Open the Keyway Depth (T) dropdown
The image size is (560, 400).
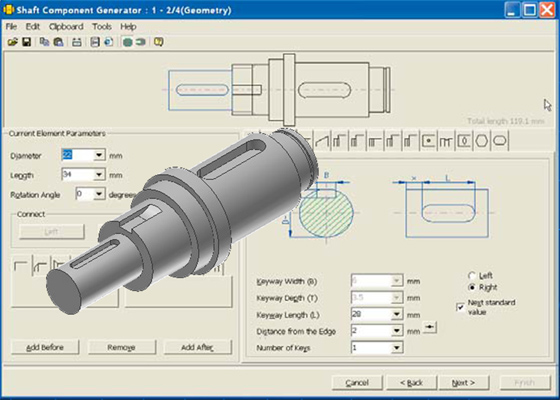click(397, 298)
